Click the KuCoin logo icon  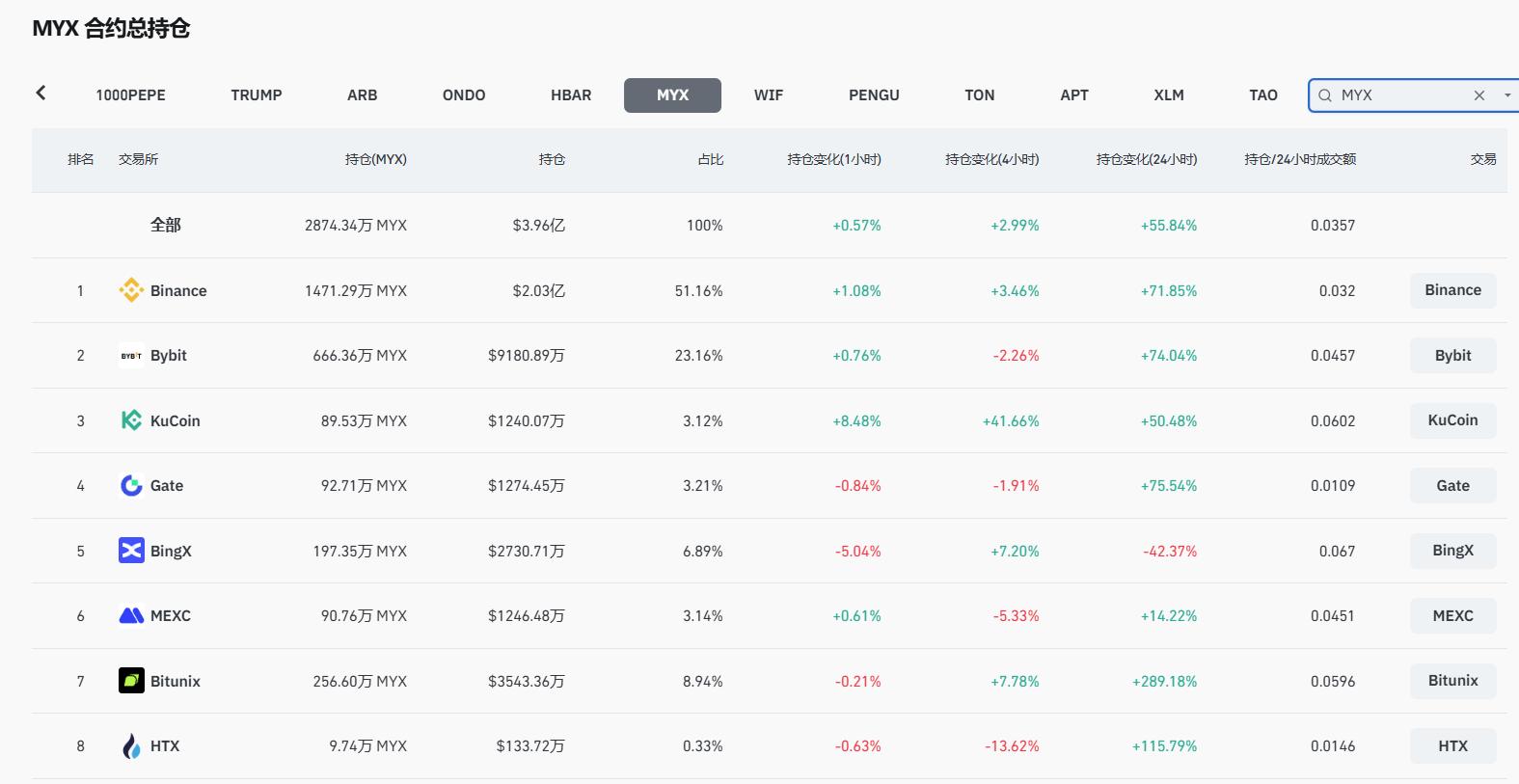131,420
